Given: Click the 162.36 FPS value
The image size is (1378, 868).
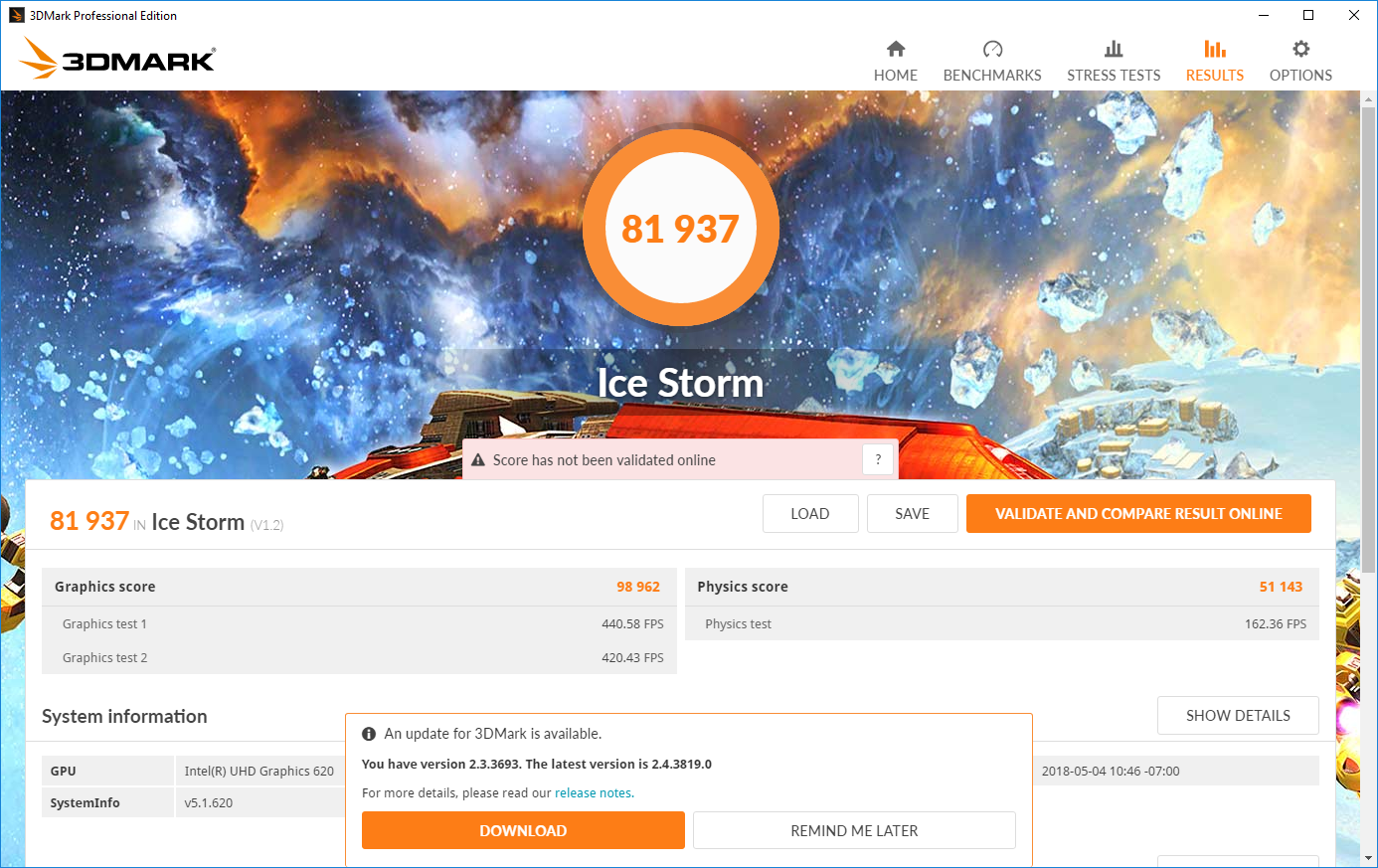Looking at the screenshot, I should click(1276, 624).
